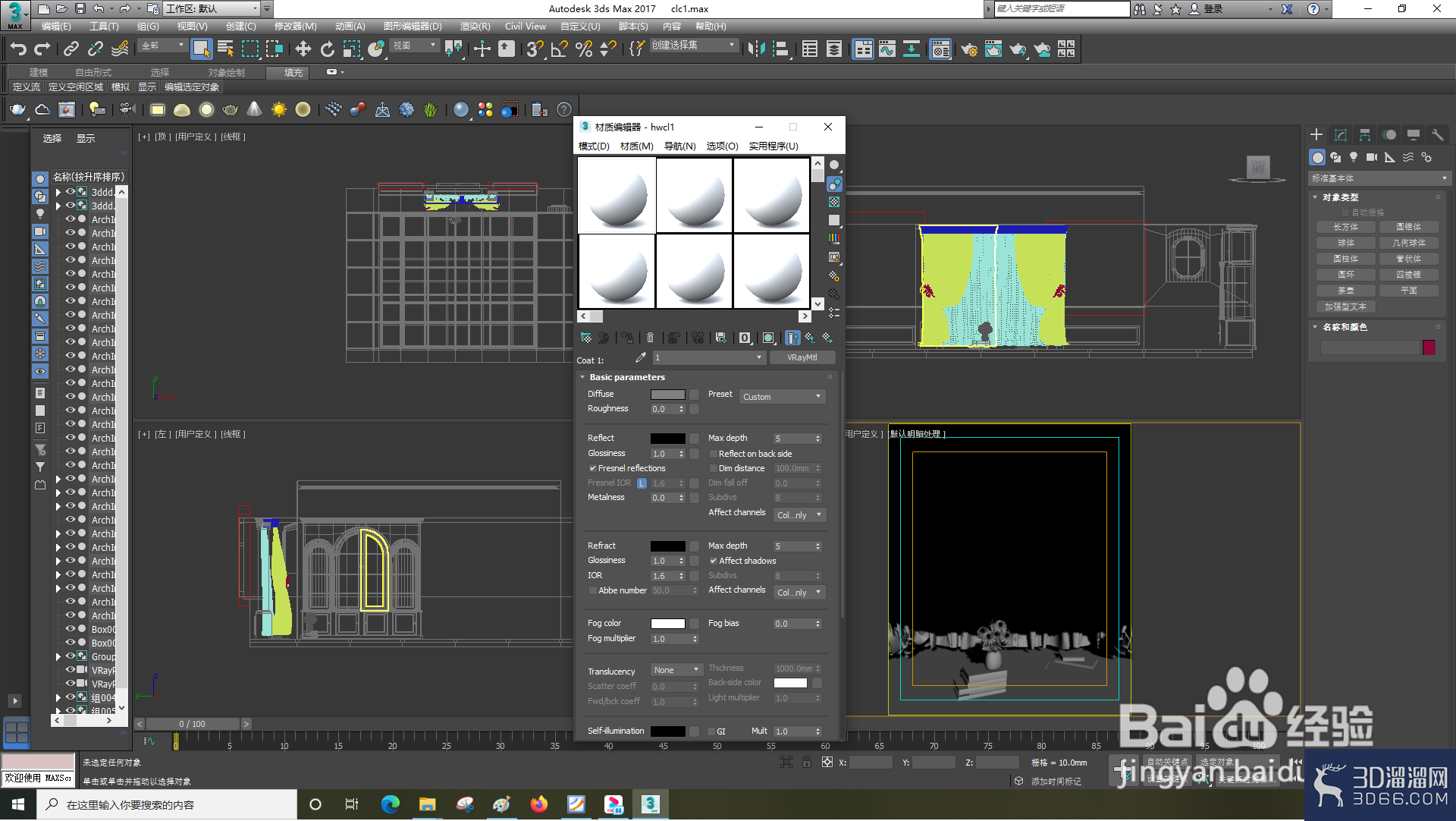Open the Translucency None dropdown
1456x821 pixels.
point(676,670)
